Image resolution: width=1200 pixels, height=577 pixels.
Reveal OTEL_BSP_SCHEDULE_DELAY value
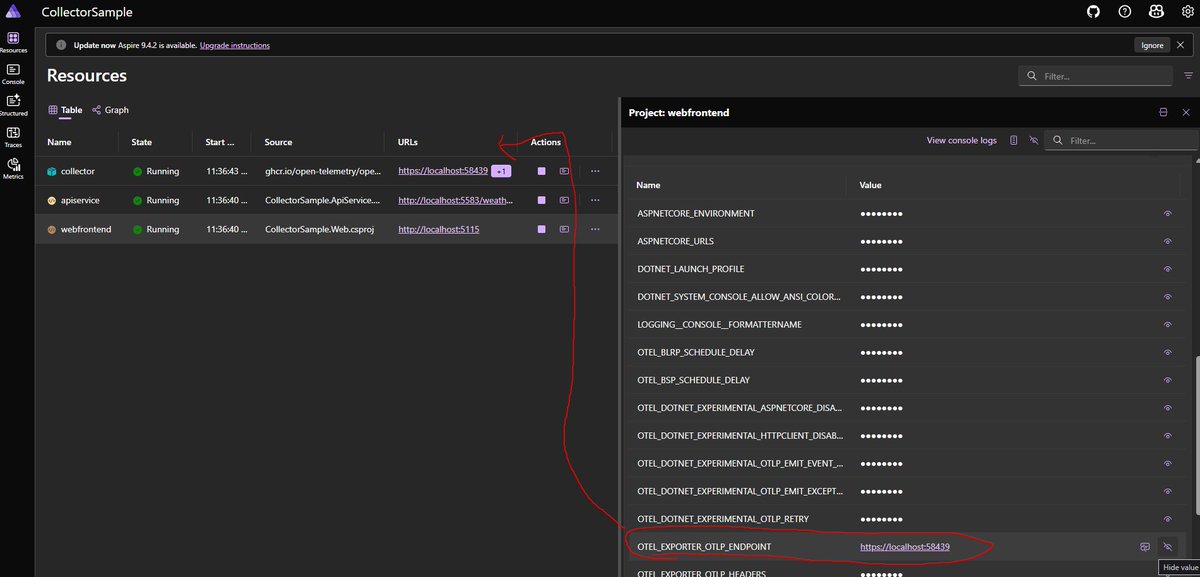tap(1167, 380)
